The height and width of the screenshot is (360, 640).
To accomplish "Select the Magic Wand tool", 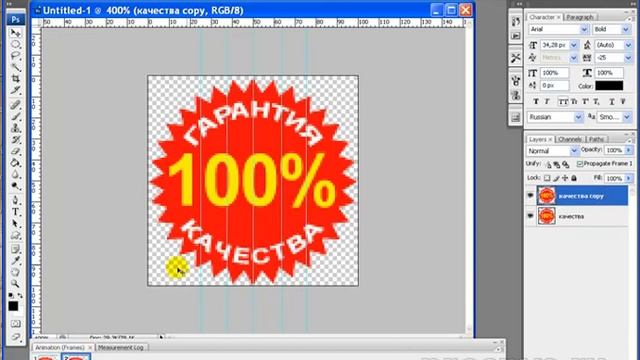I will [16, 67].
